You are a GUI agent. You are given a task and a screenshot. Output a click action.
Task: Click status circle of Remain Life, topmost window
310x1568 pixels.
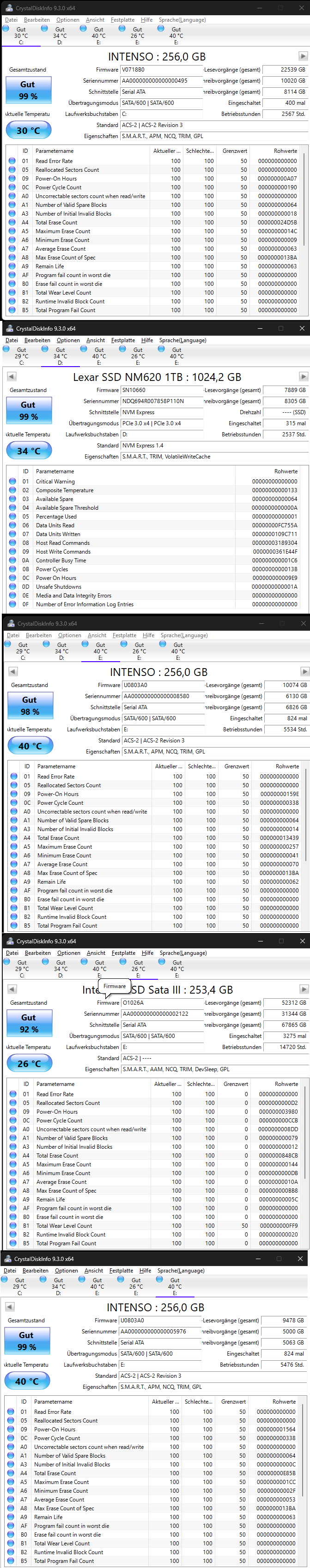[x=12, y=266]
